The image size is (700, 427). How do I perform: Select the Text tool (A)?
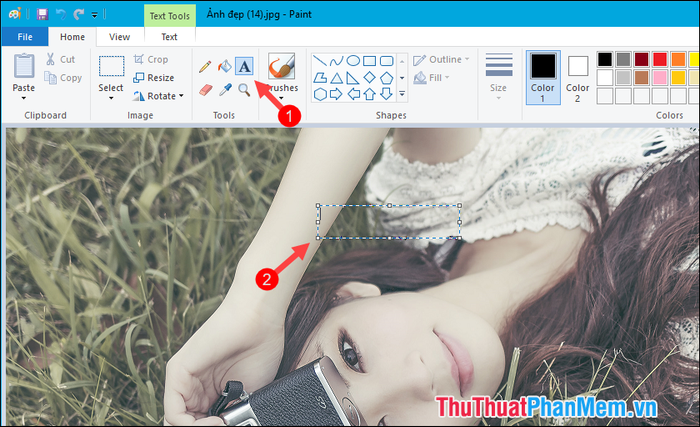pos(244,67)
